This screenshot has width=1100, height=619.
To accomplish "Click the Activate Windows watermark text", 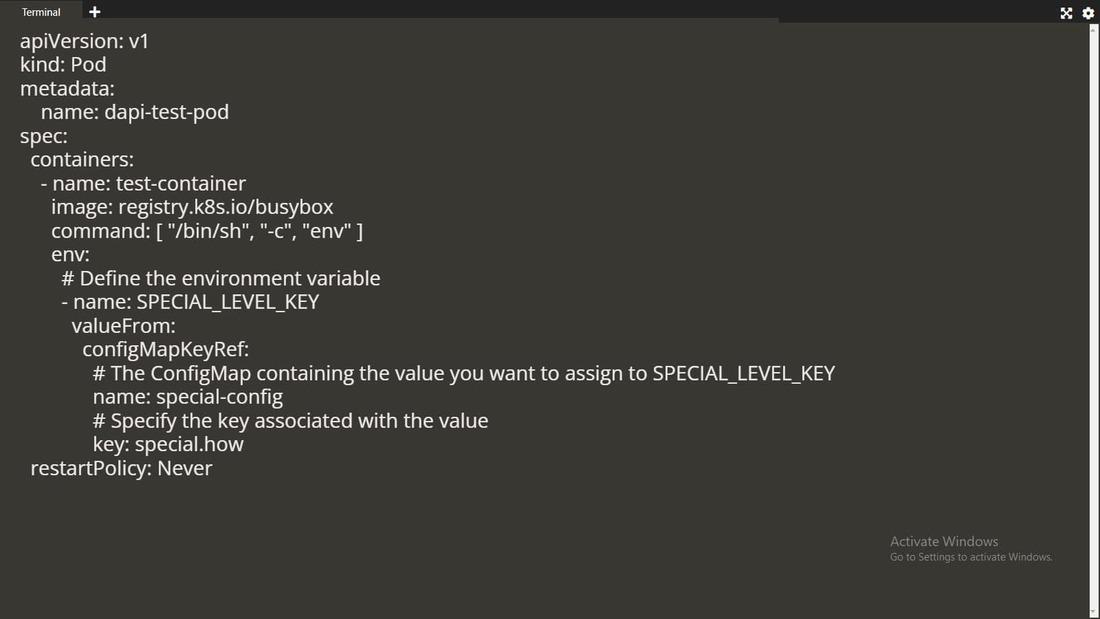I will tap(944, 541).
